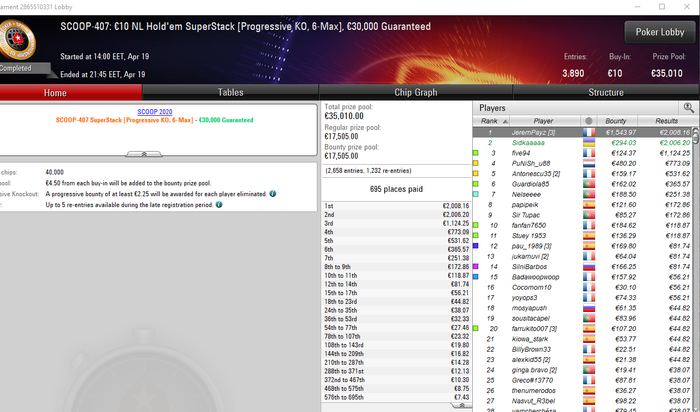Image resolution: width=700 pixels, height=412 pixels.
Task: Click France flag next to JeremPayz
Action: pyautogui.click(x=589, y=133)
